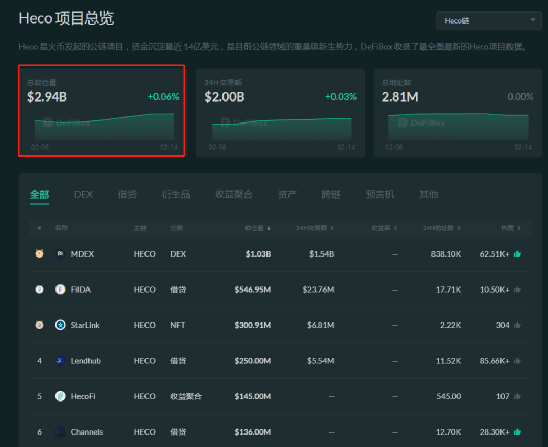
Task: Open the StarLink project link
Action: [85, 325]
